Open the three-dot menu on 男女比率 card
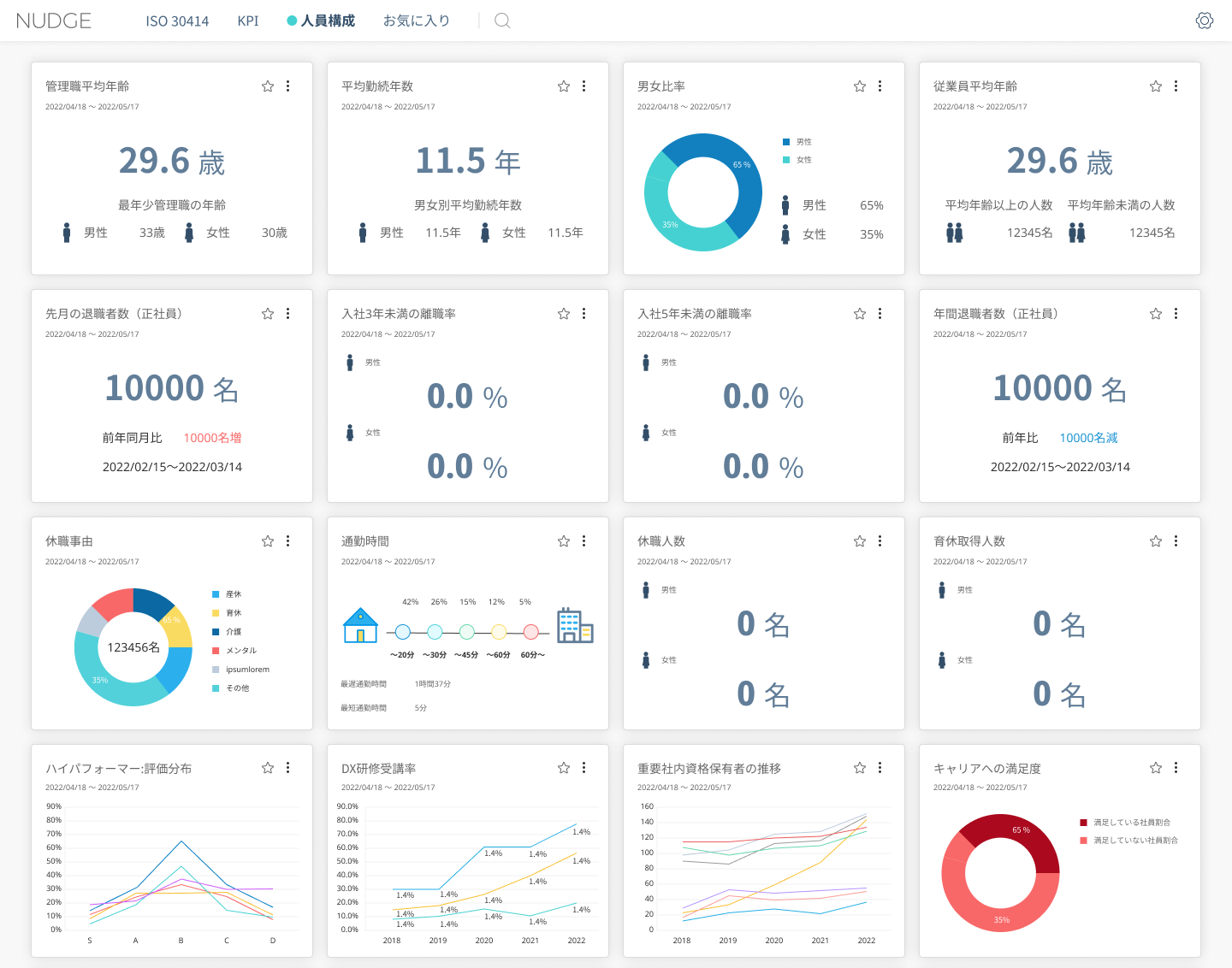Viewport: 1232px width, 968px height. click(880, 86)
